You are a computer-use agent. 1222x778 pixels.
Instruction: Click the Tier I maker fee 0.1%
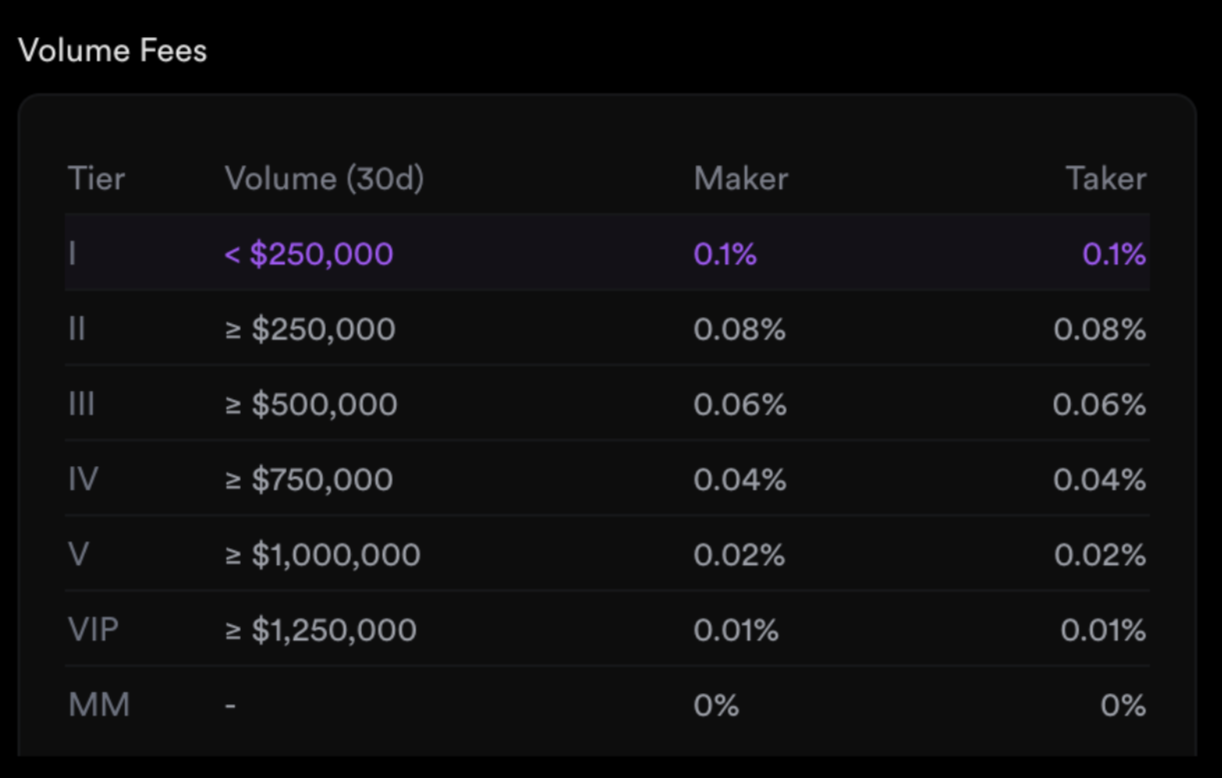point(725,254)
